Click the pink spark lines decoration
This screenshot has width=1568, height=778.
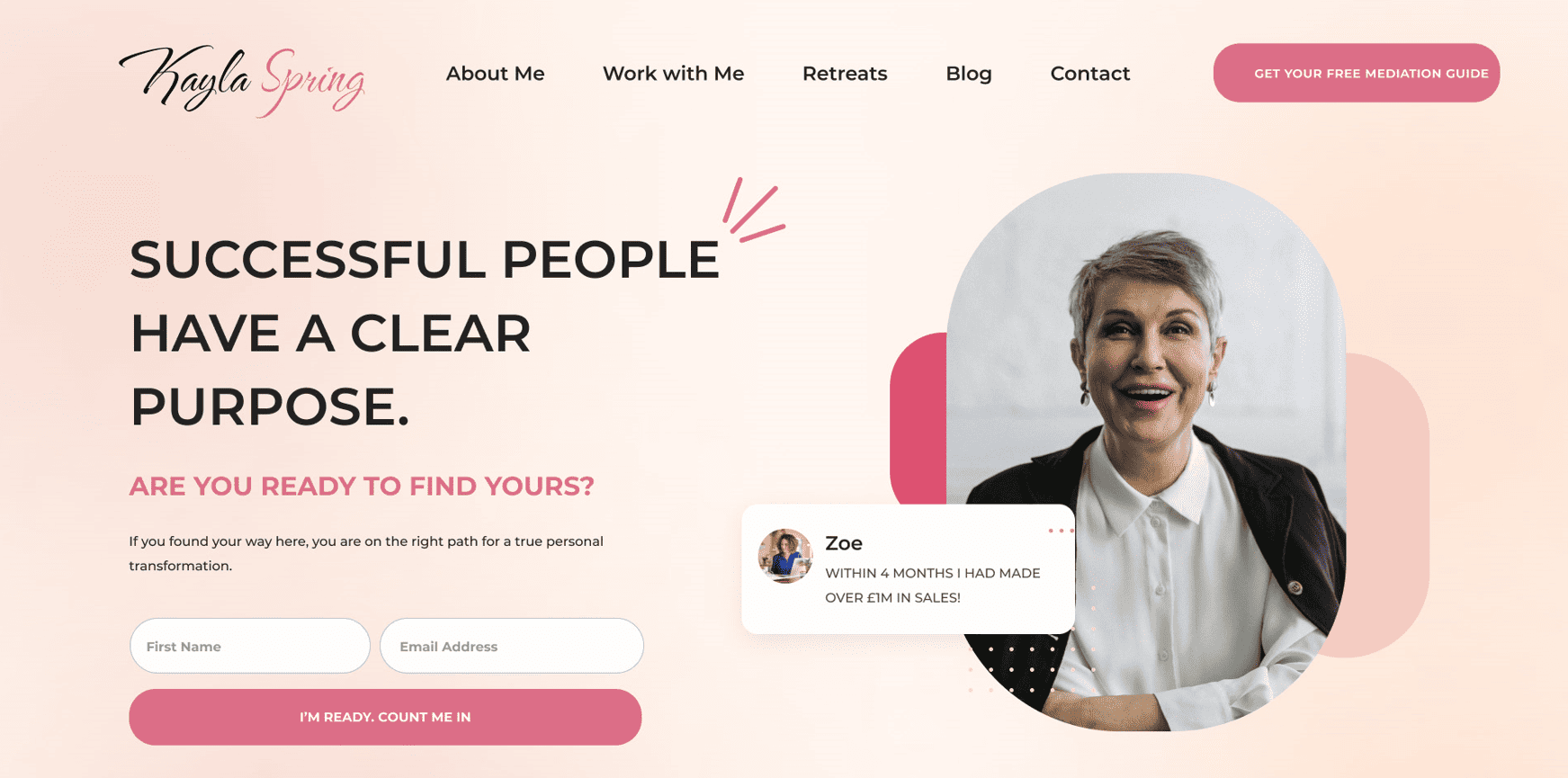pos(754,210)
